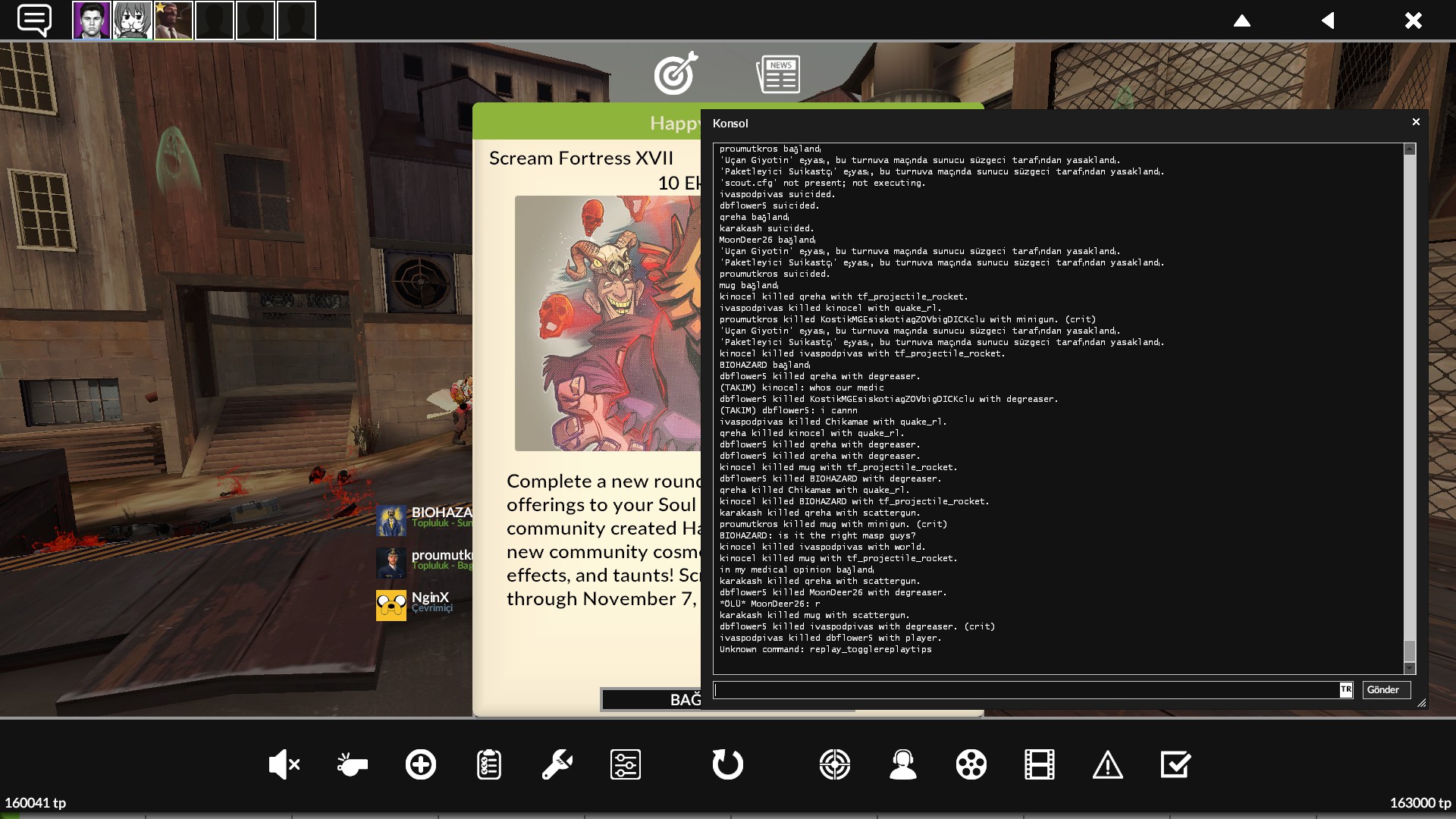Open the film reel icon
Screen dimensions: 1456x819
pos(971,764)
